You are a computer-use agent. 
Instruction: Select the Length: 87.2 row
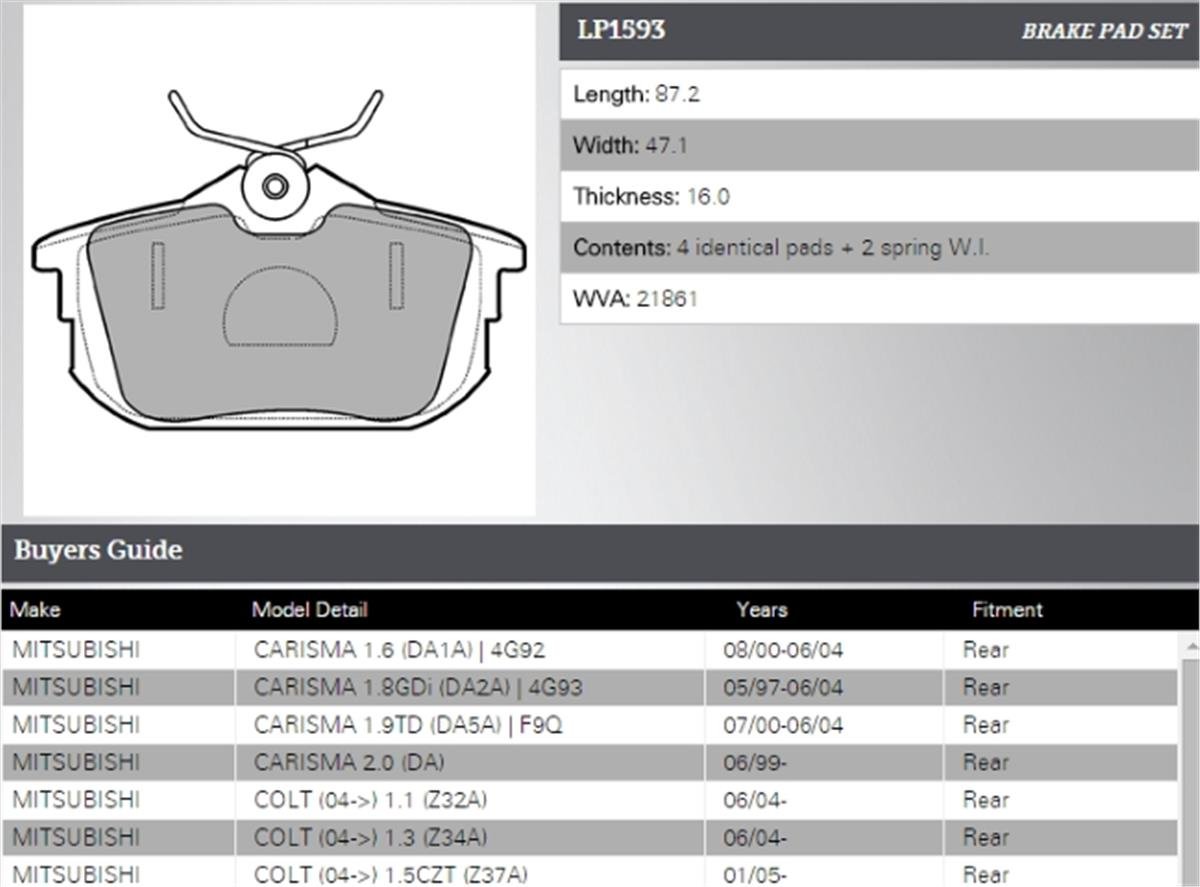point(880,95)
